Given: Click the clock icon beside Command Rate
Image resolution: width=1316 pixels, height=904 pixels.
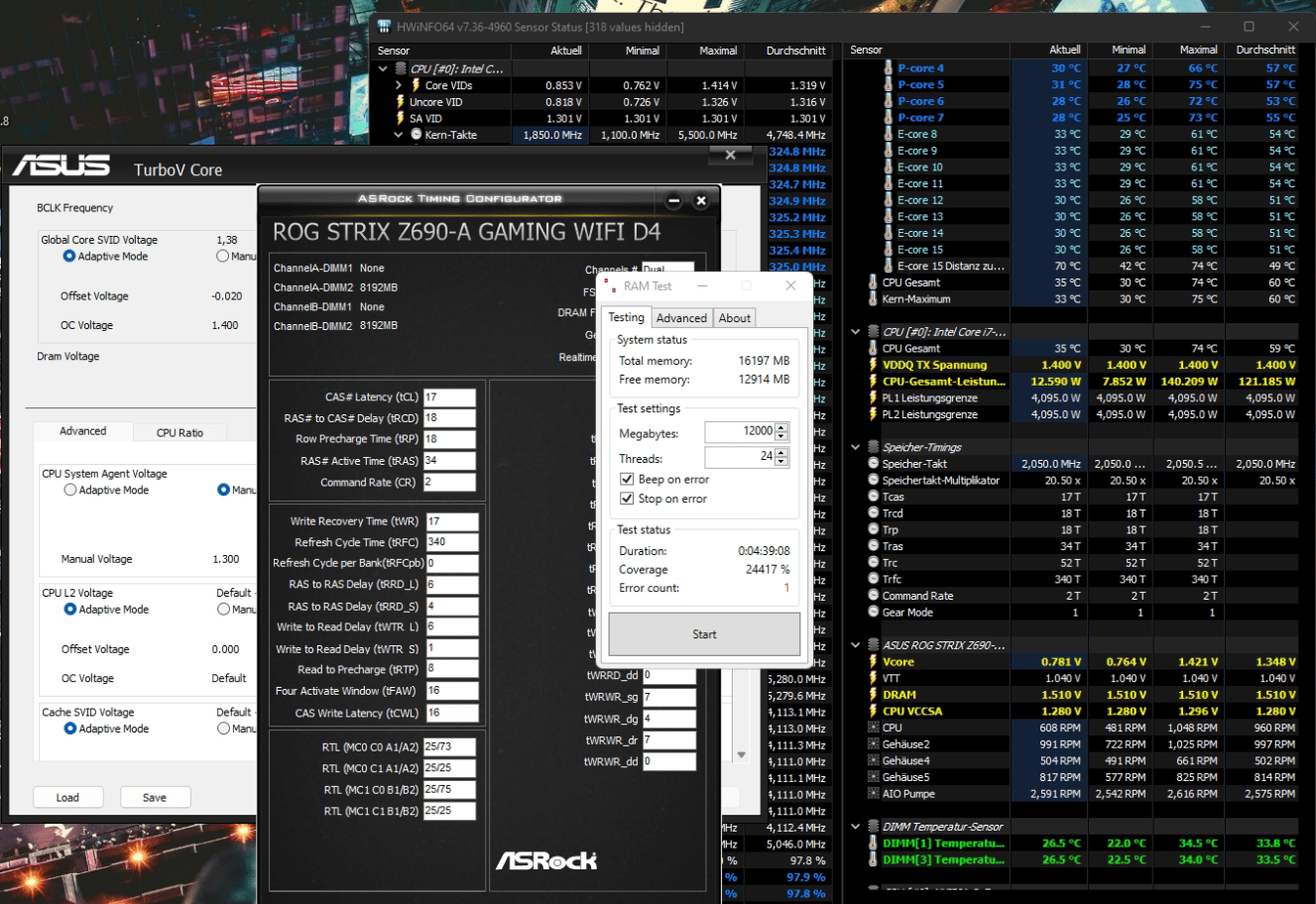Looking at the screenshot, I should pyautogui.click(x=873, y=596).
